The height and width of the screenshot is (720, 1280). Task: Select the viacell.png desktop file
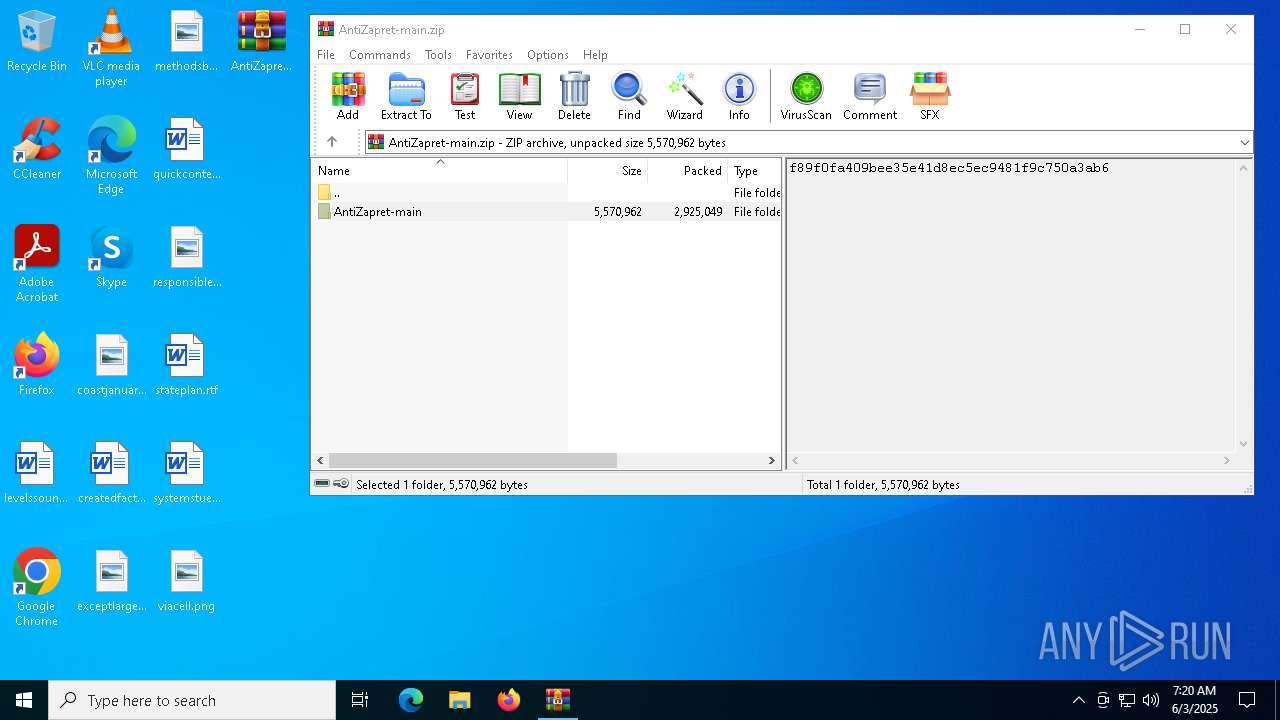186,581
